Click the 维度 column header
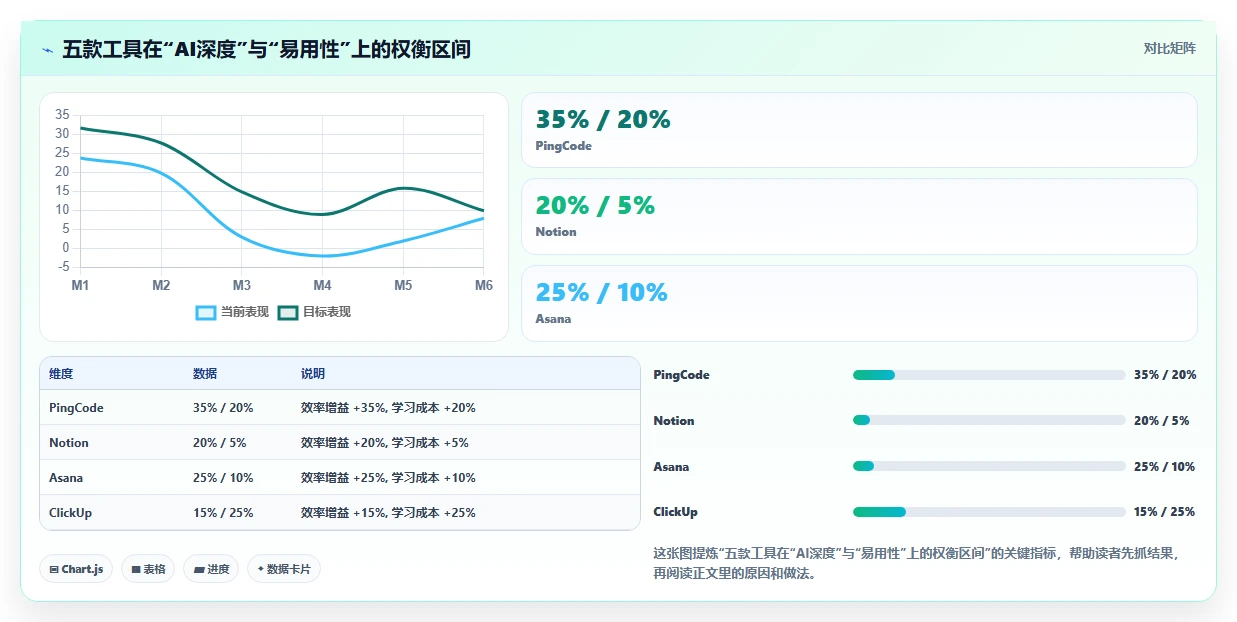 tap(61, 374)
